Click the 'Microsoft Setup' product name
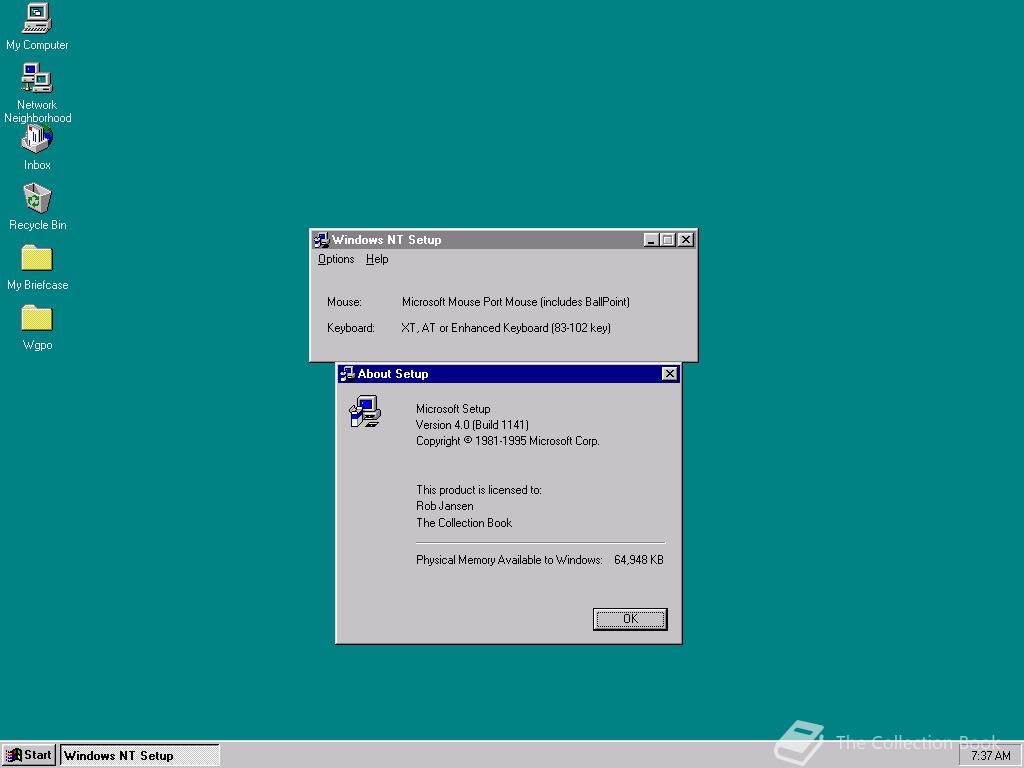This screenshot has height=768, width=1024. tap(453, 409)
